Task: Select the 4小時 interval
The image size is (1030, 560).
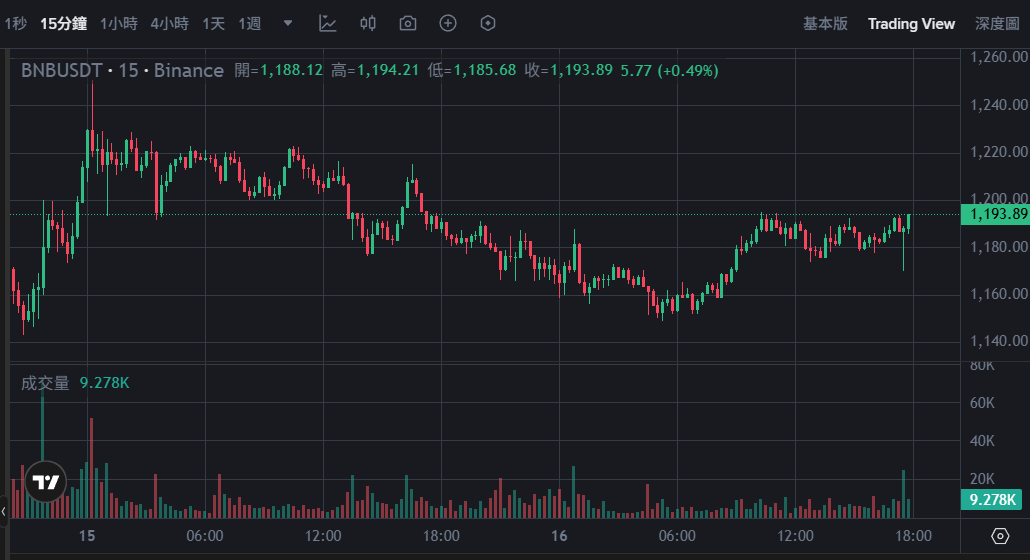Action: click(169, 23)
